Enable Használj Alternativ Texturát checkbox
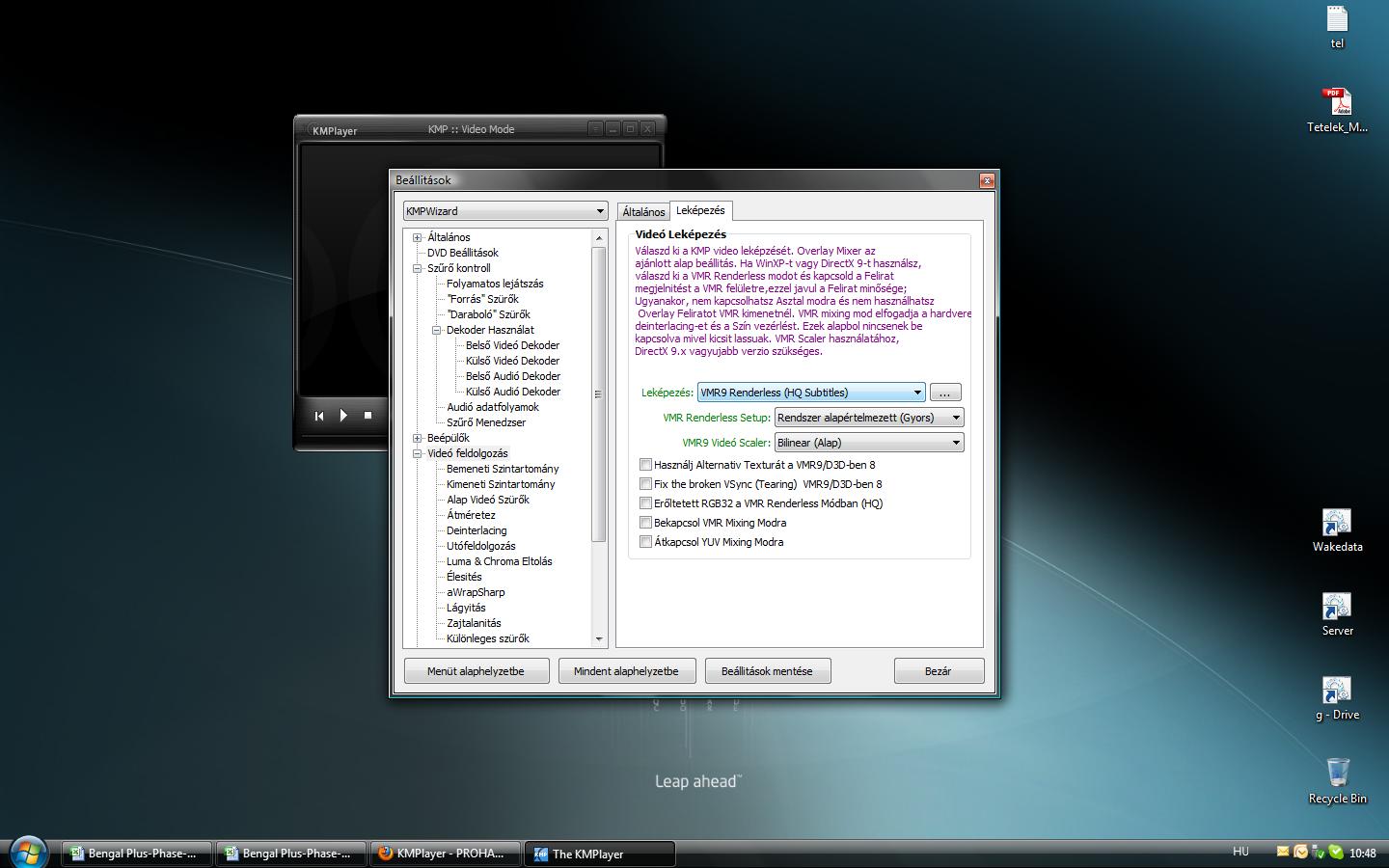Screen dimensions: 1389x868 [646, 465]
